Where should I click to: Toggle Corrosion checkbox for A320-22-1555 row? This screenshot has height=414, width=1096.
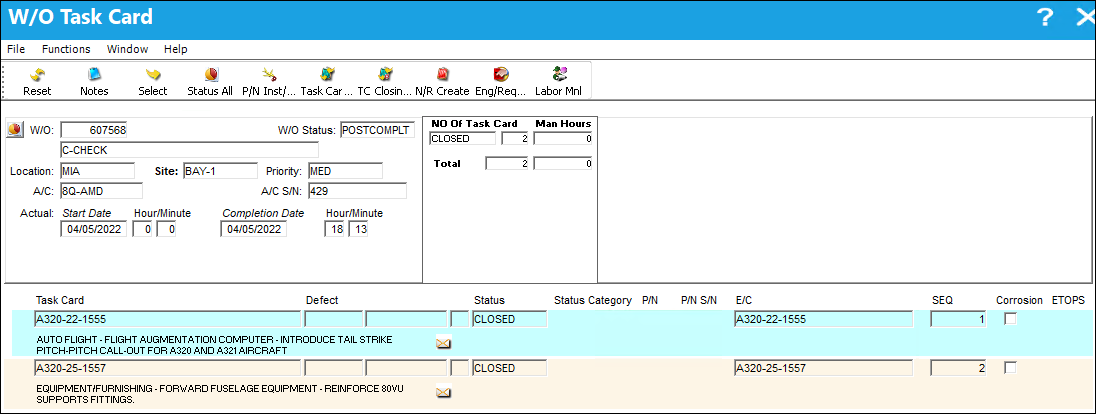click(1010, 319)
